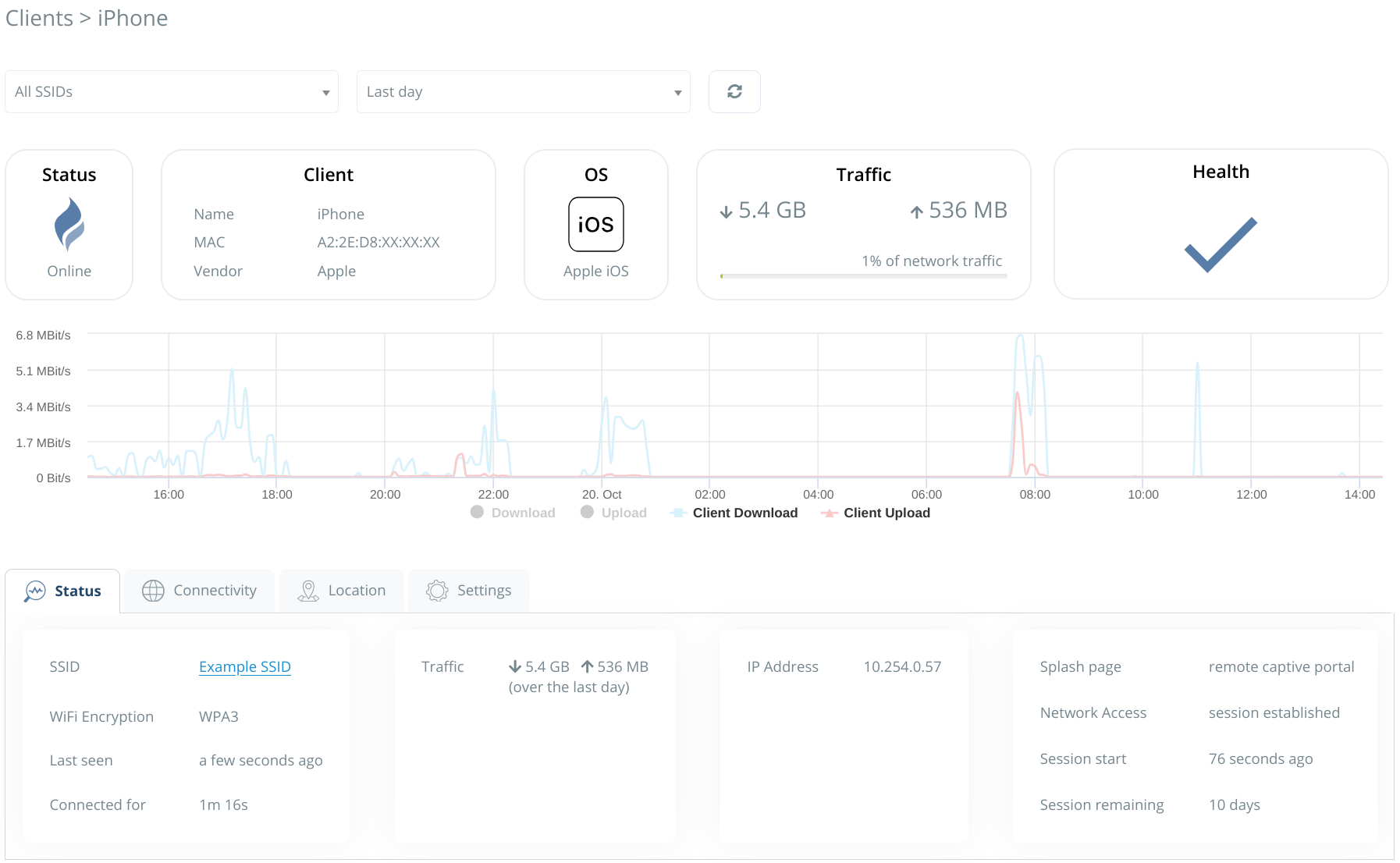Hide Client Download series in legend
Screen dimensions: 1400x863
click(x=734, y=513)
